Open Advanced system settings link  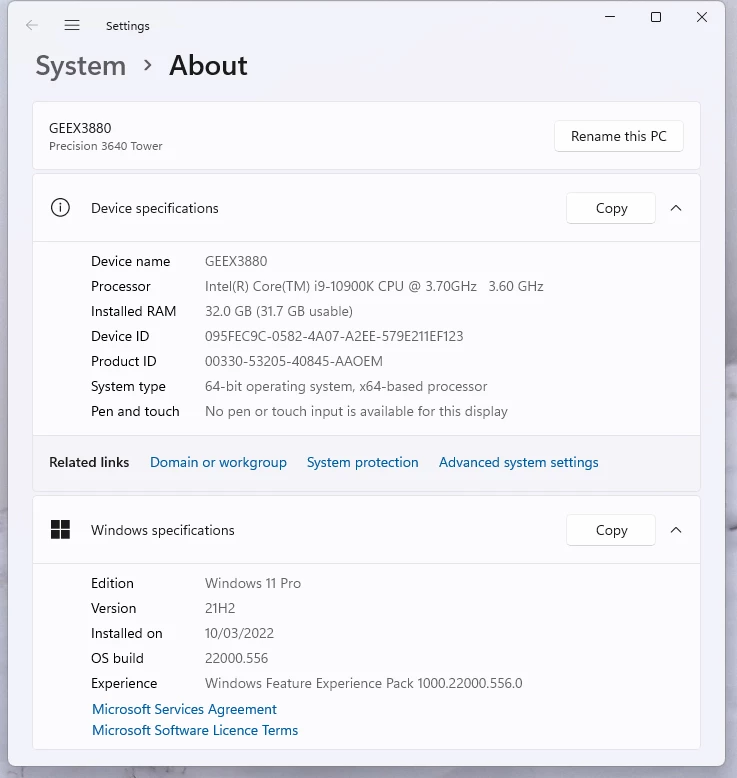tap(519, 462)
